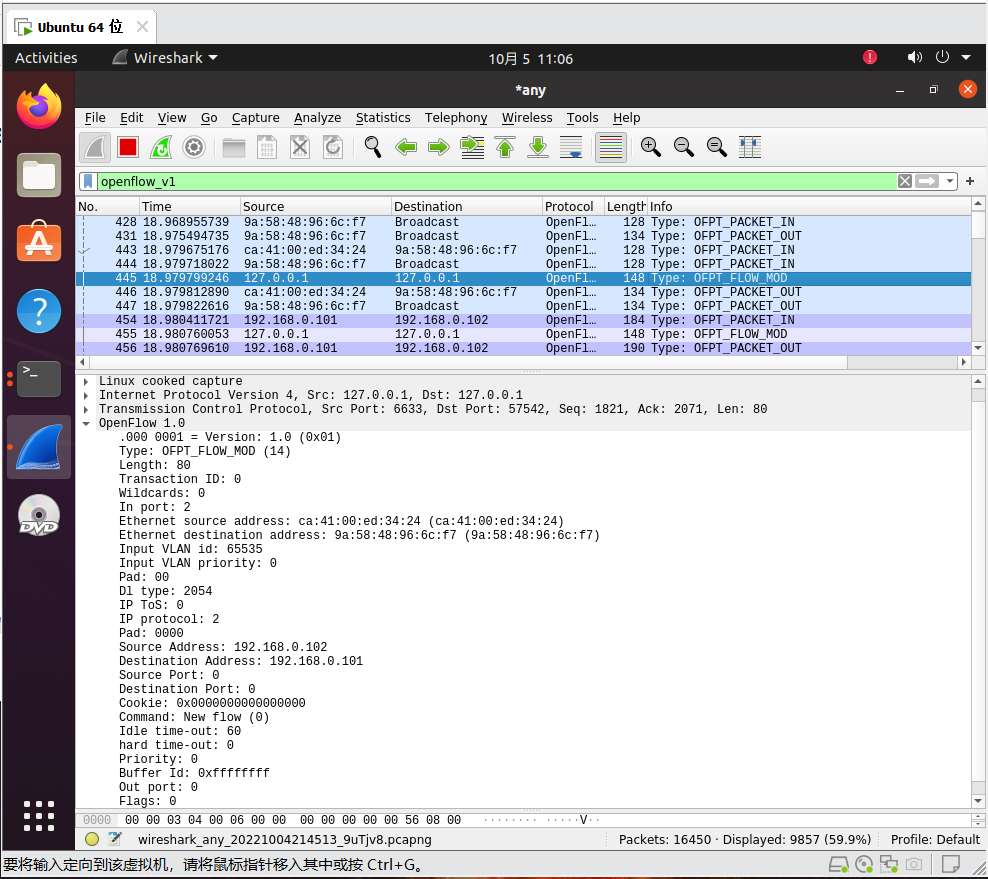The image size is (988, 879).
Task: Open the Analyze menu
Action: pos(318,118)
